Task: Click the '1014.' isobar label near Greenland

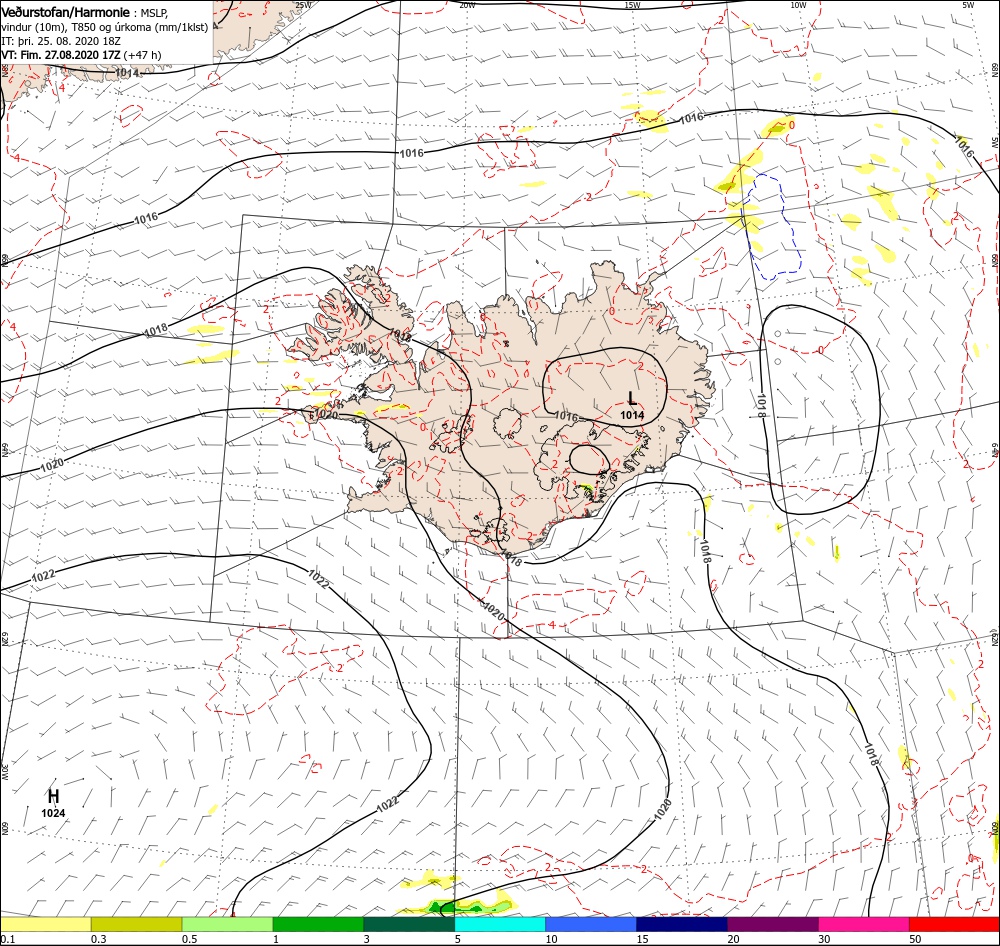Action: (x=128, y=73)
